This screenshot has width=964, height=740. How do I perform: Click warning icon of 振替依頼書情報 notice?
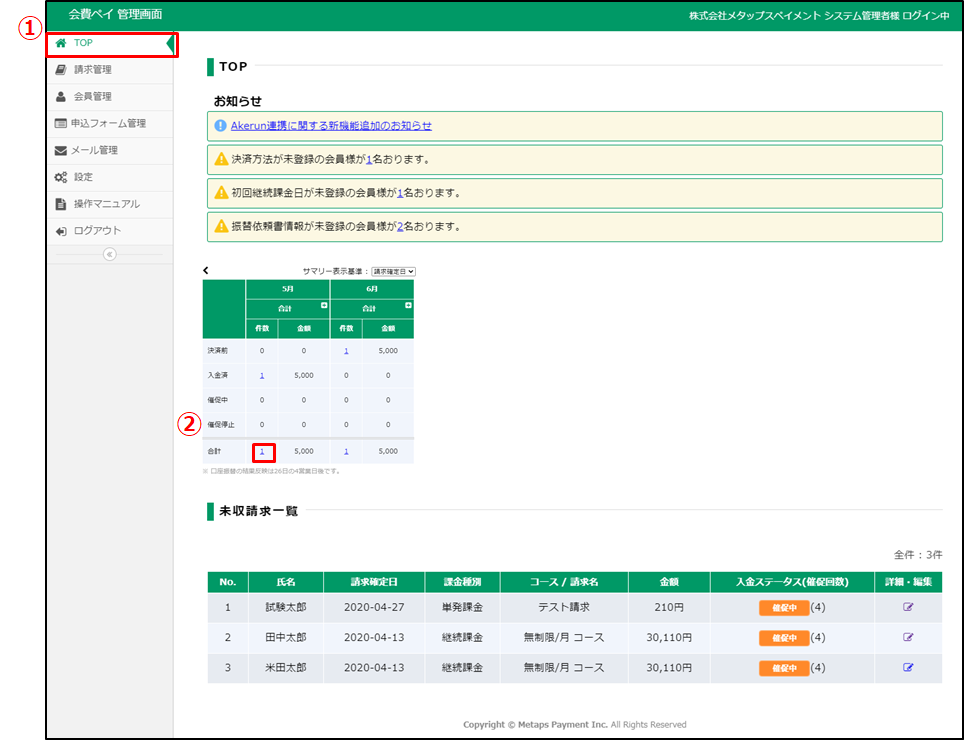221,226
